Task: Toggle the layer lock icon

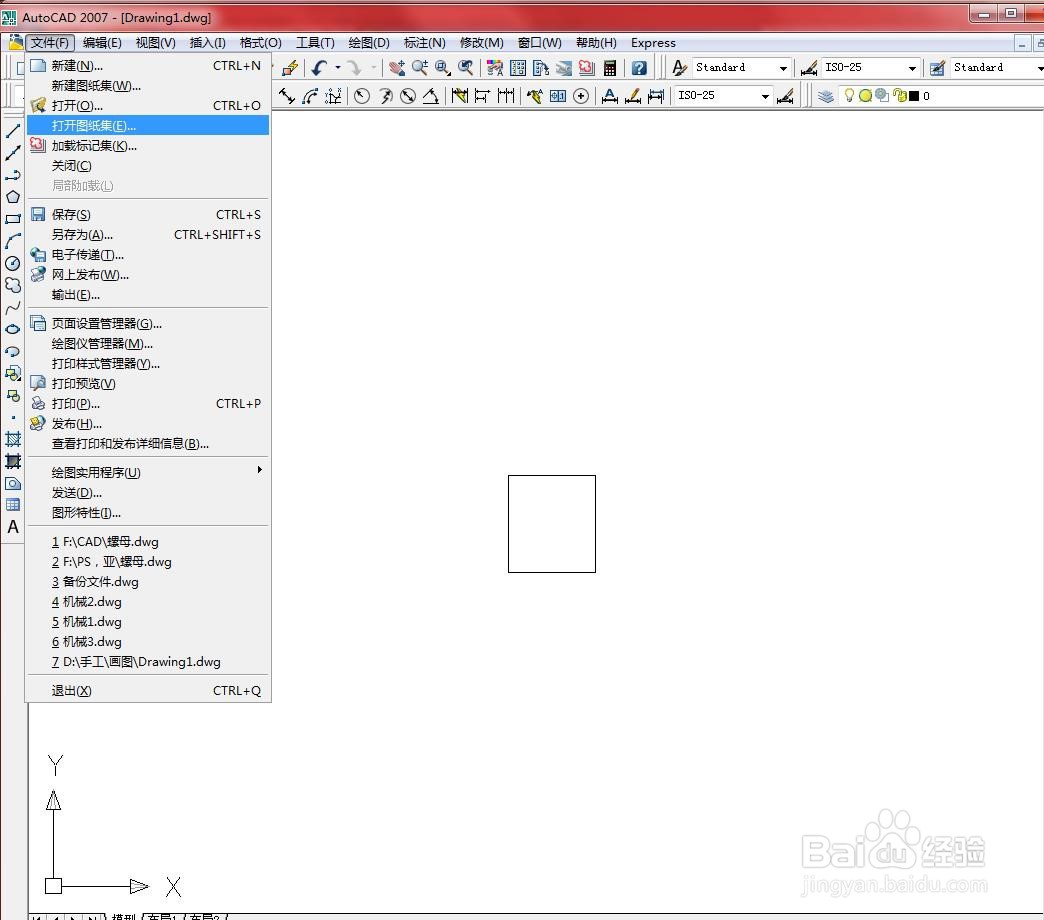Action: [x=900, y=96]
